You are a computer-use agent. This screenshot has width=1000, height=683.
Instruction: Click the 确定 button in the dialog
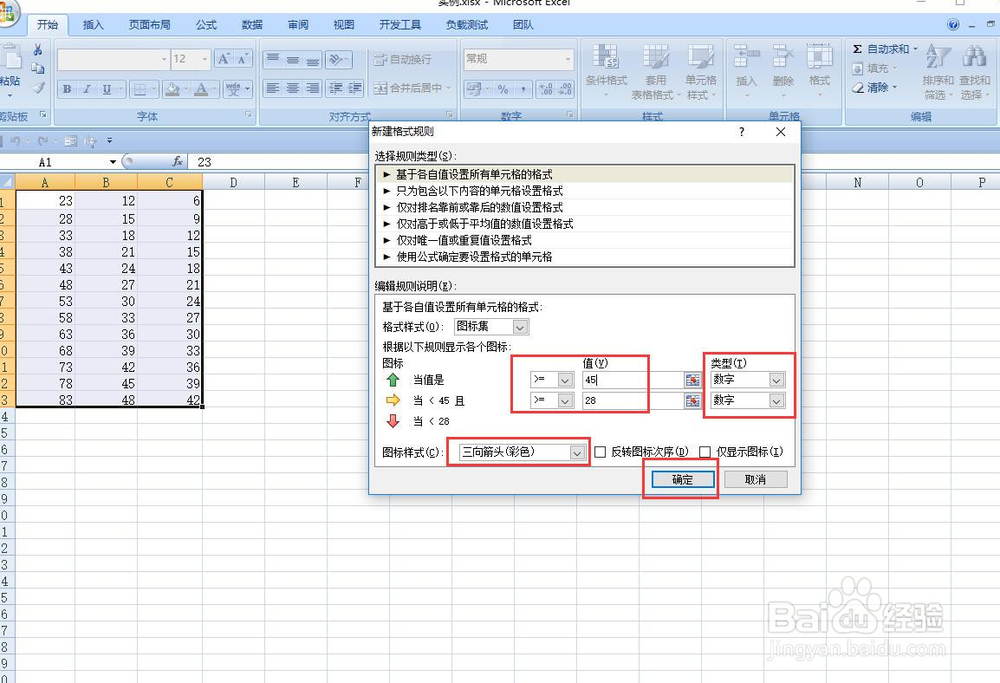click(x=682, y=480)
